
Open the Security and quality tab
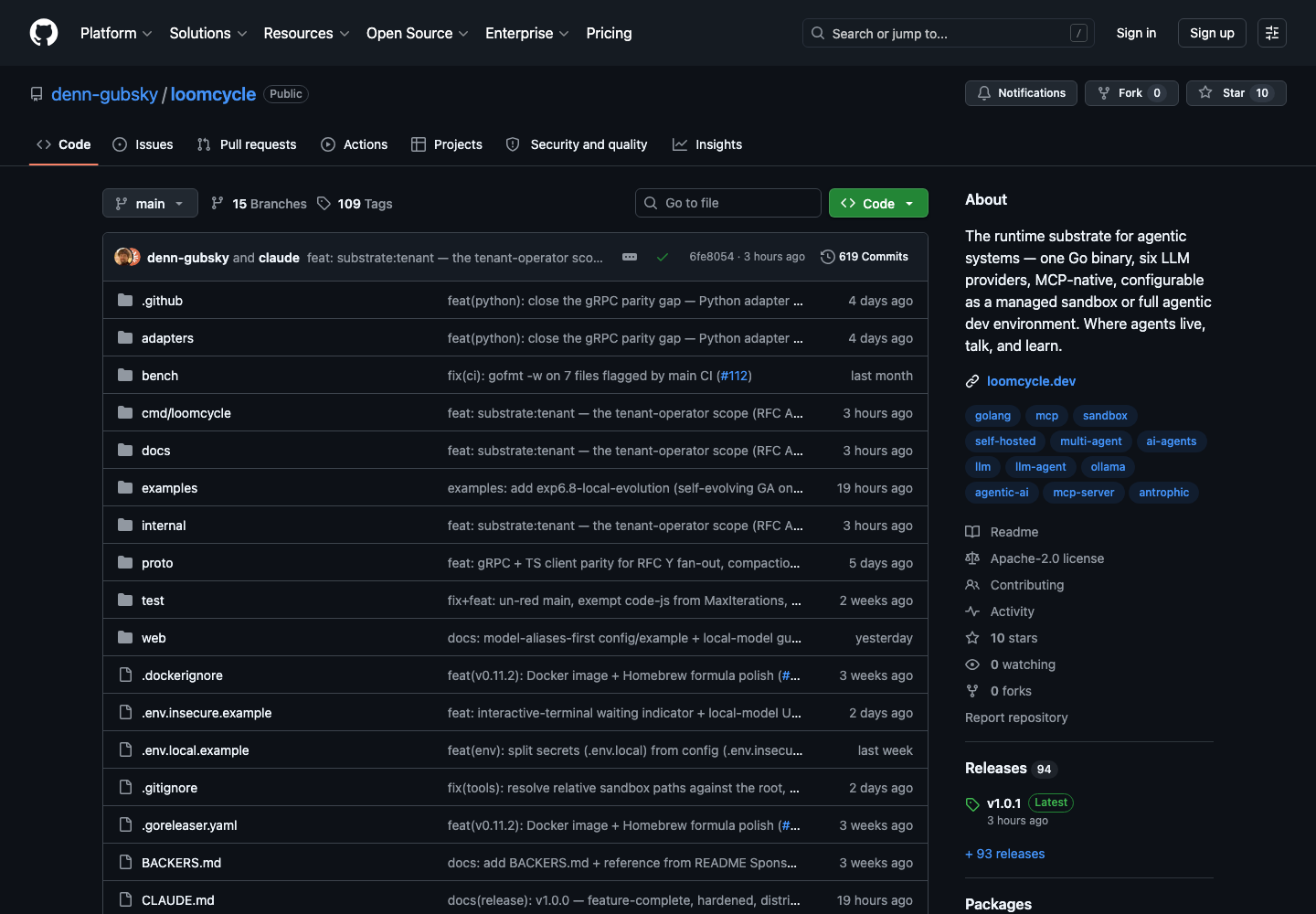[577, 144]
